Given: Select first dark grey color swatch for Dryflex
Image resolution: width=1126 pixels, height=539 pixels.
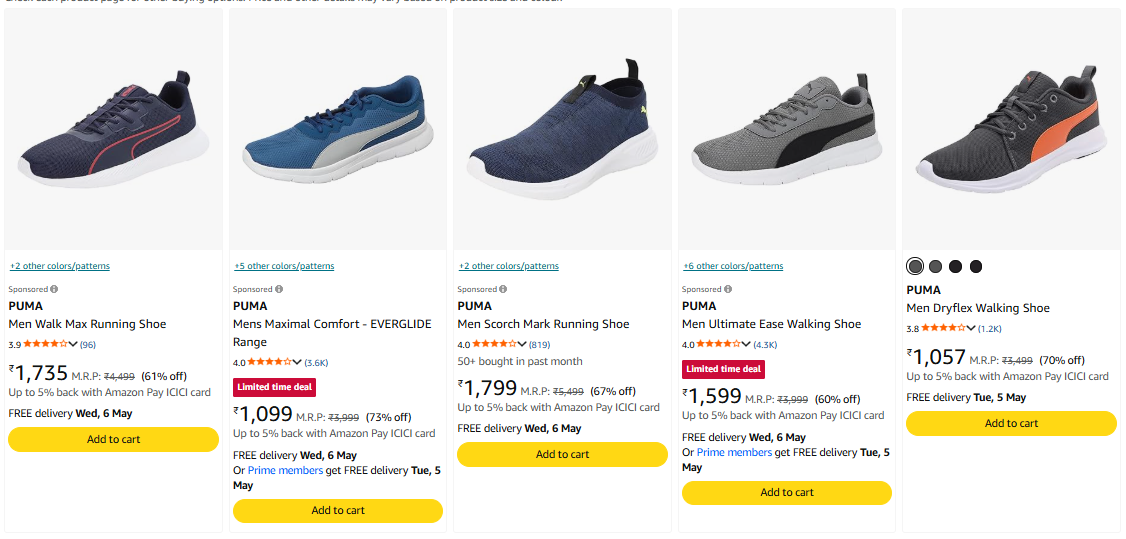Looking at the screenshot, I should coord(915,266).
